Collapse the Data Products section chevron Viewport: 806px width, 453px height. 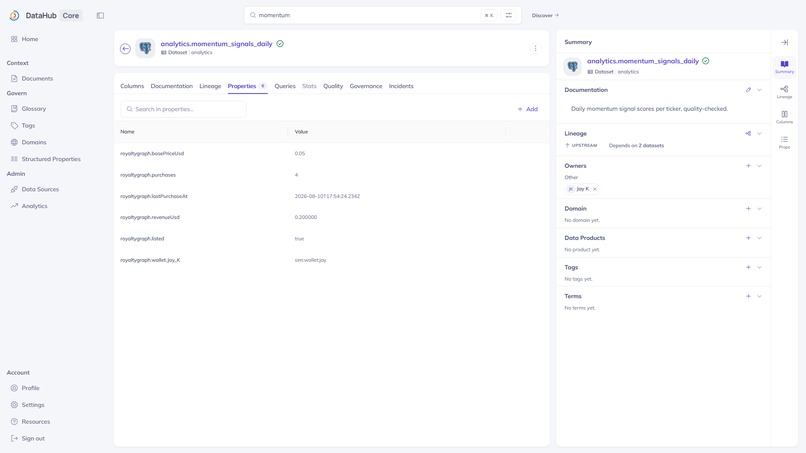click(x=759, y=238)
